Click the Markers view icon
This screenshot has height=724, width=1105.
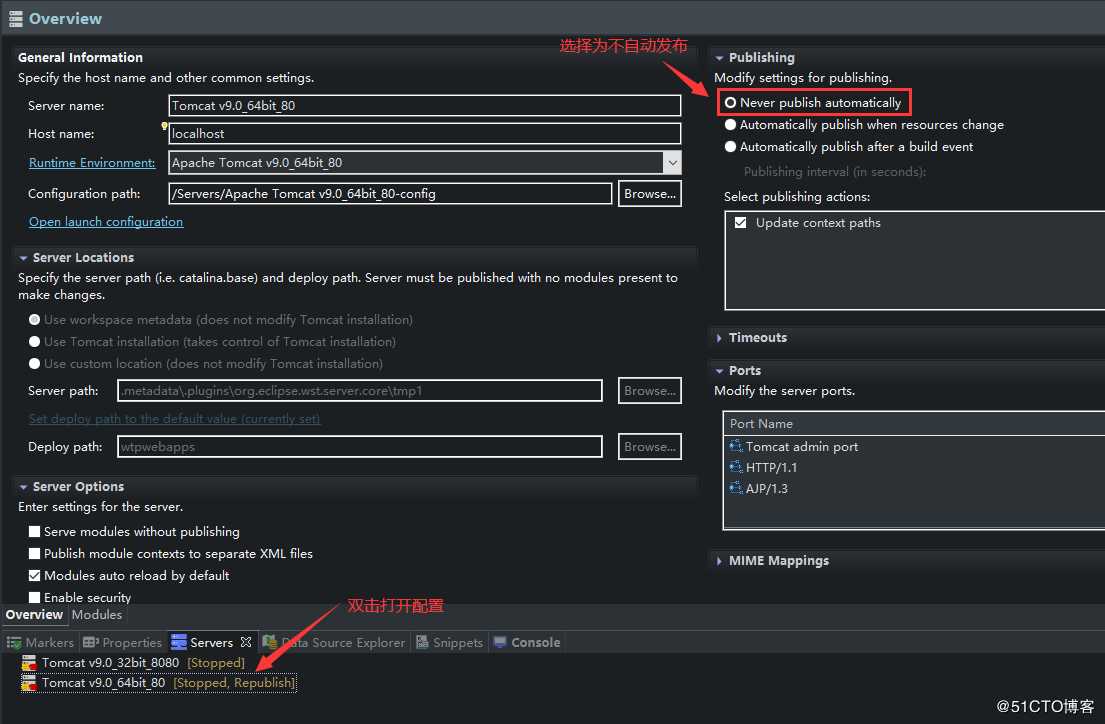click(x=14, y=642)
